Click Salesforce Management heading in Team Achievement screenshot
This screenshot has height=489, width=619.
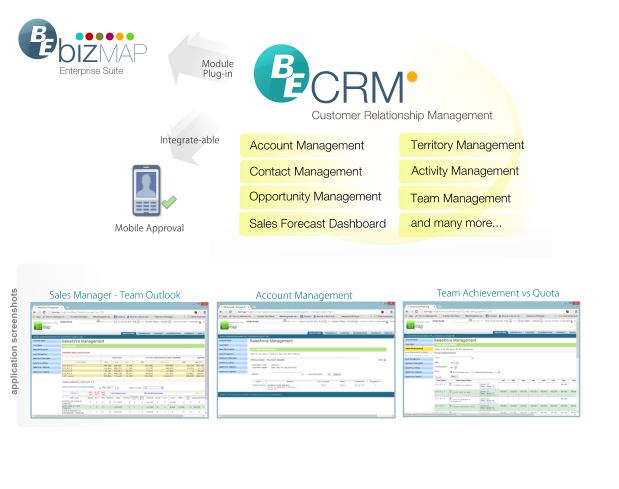[455, 340]
